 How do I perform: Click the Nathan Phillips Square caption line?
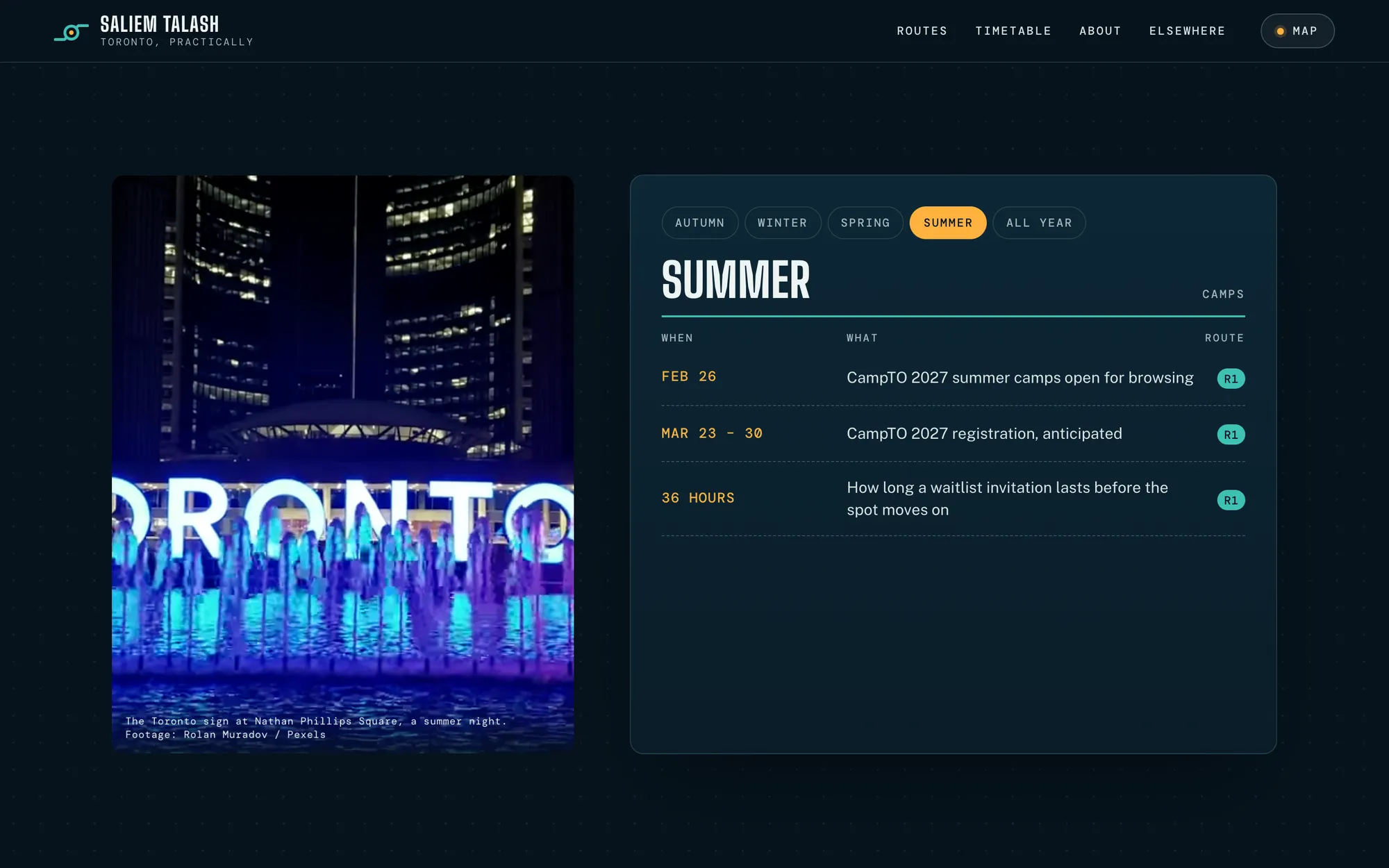[316, 721]
